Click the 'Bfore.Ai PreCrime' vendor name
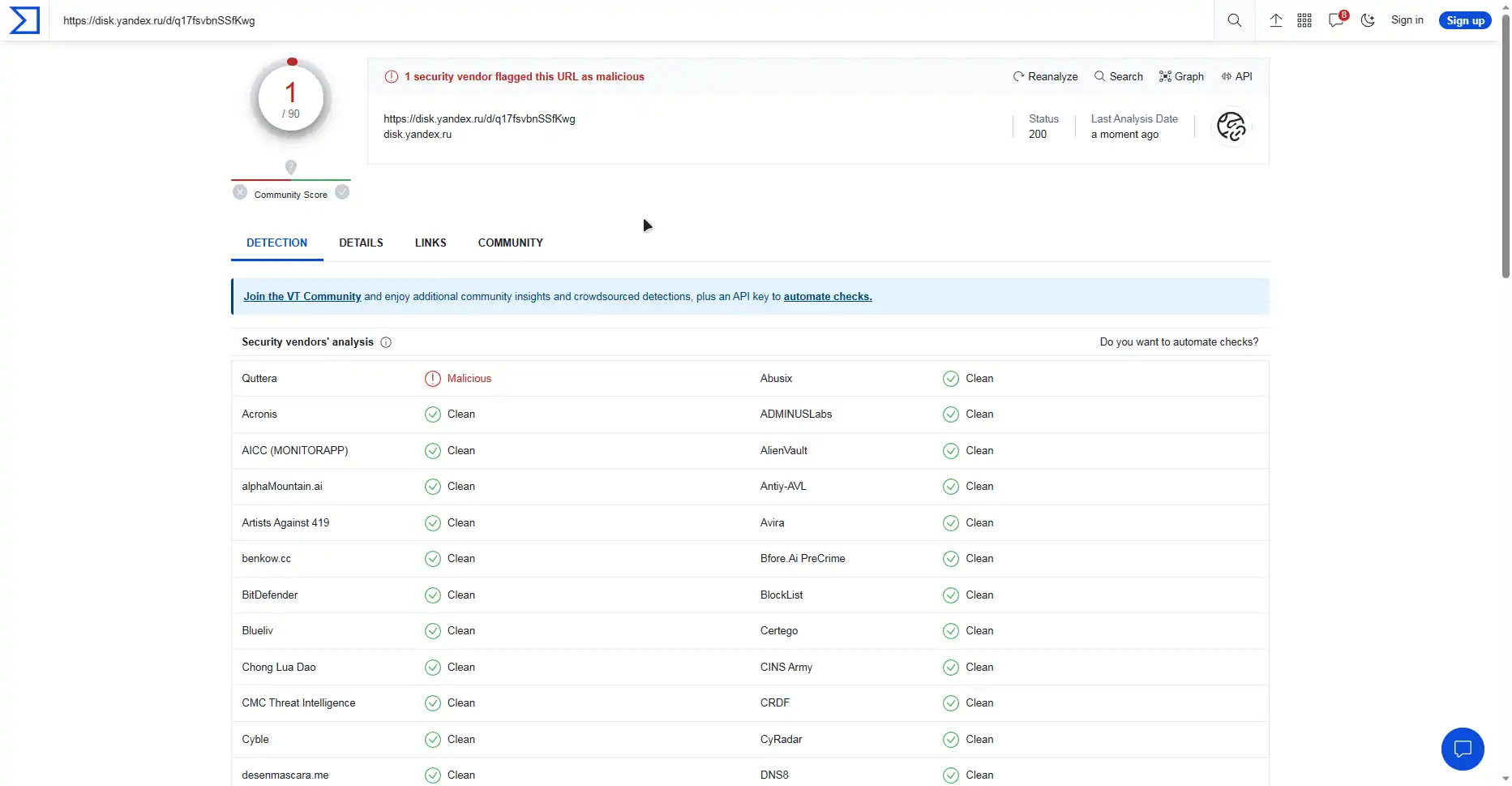1512x786 pixels. (x=803, y=559)
